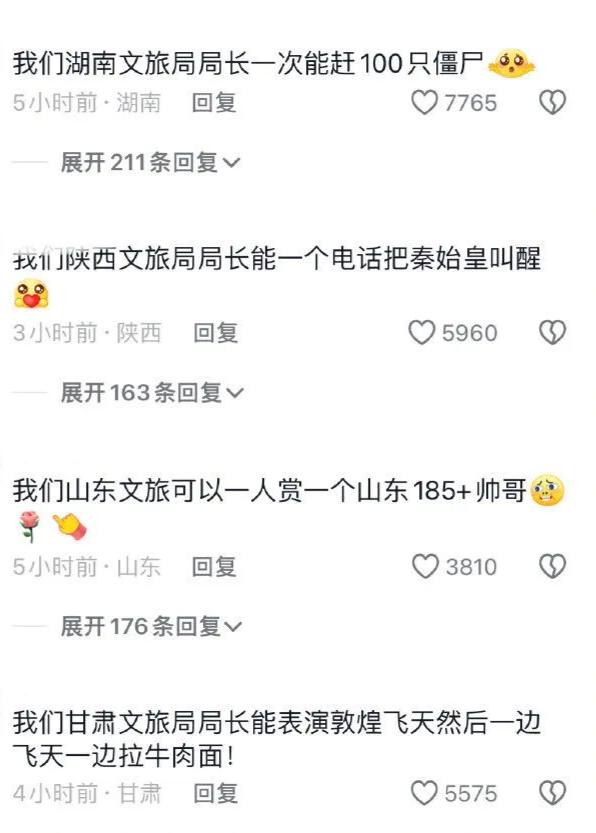This screenshot has height=833, width=596.
Task: Reply to the Gansu comment
Action: pos(215,794)
